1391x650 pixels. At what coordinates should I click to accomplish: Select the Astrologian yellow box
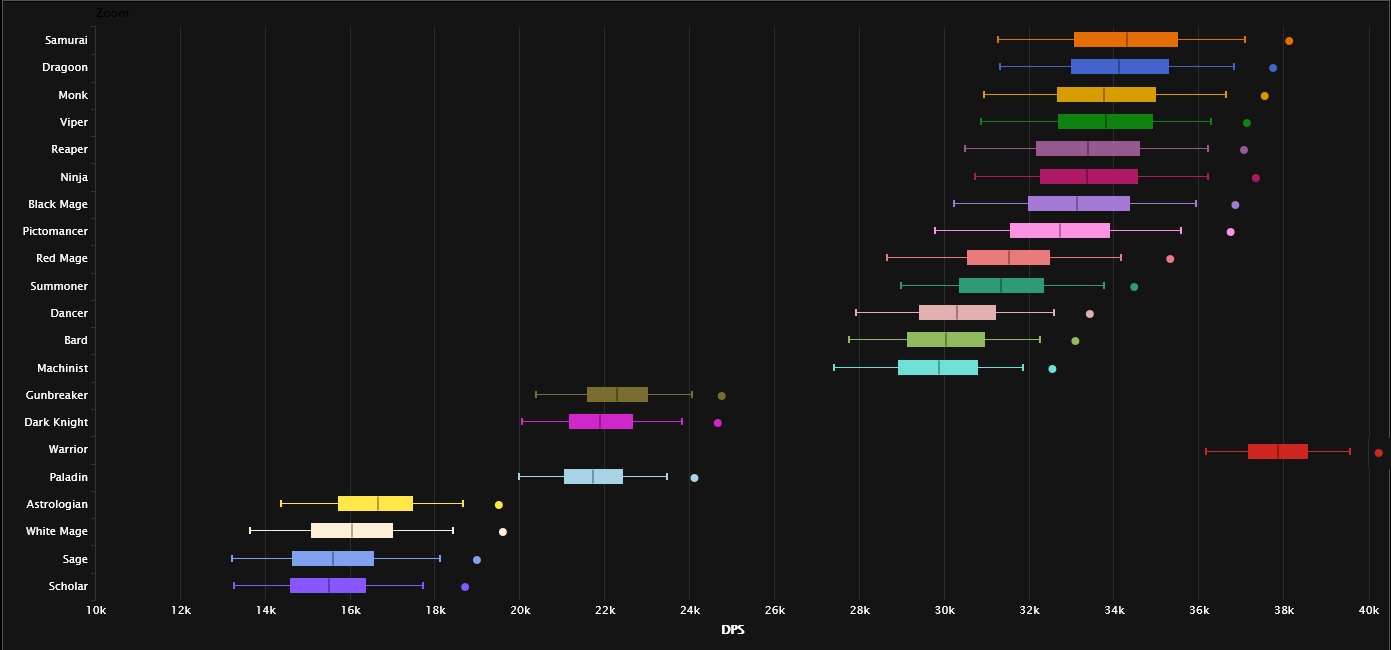pos(375,504)
